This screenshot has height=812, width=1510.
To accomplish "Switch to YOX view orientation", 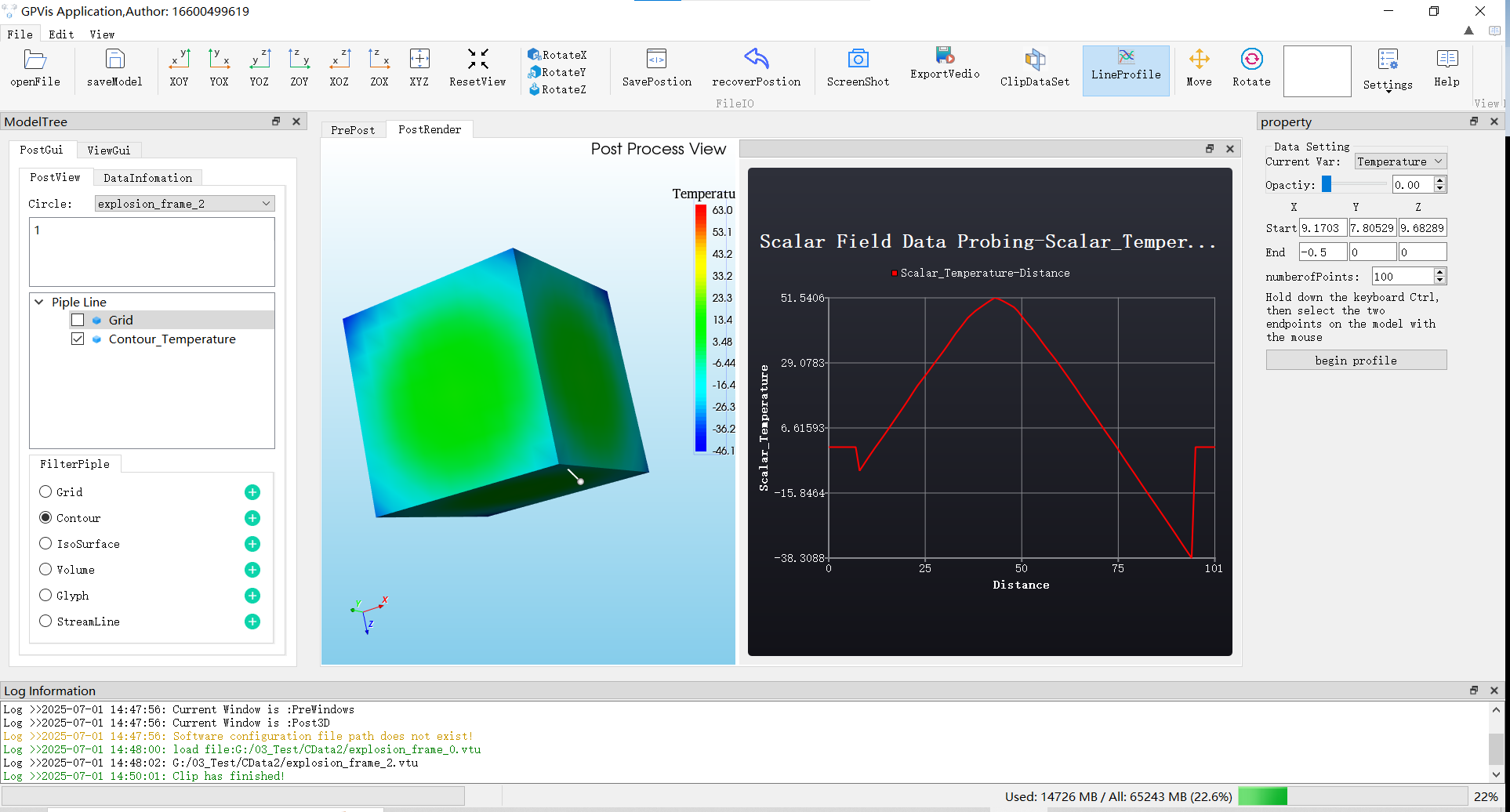I will point(220,68).
